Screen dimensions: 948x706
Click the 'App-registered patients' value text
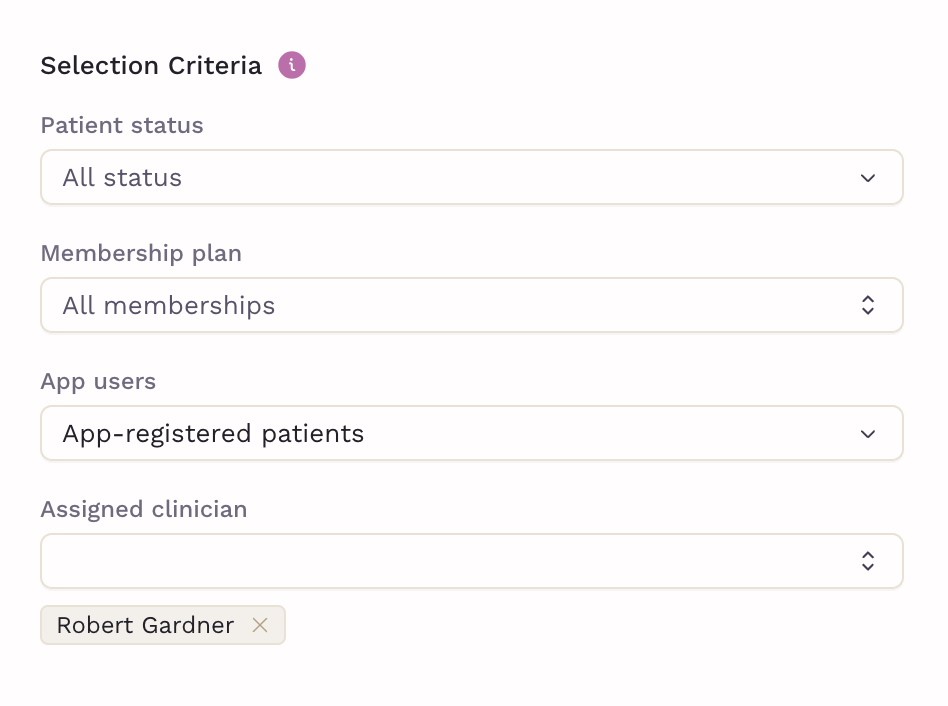point(213,434)
